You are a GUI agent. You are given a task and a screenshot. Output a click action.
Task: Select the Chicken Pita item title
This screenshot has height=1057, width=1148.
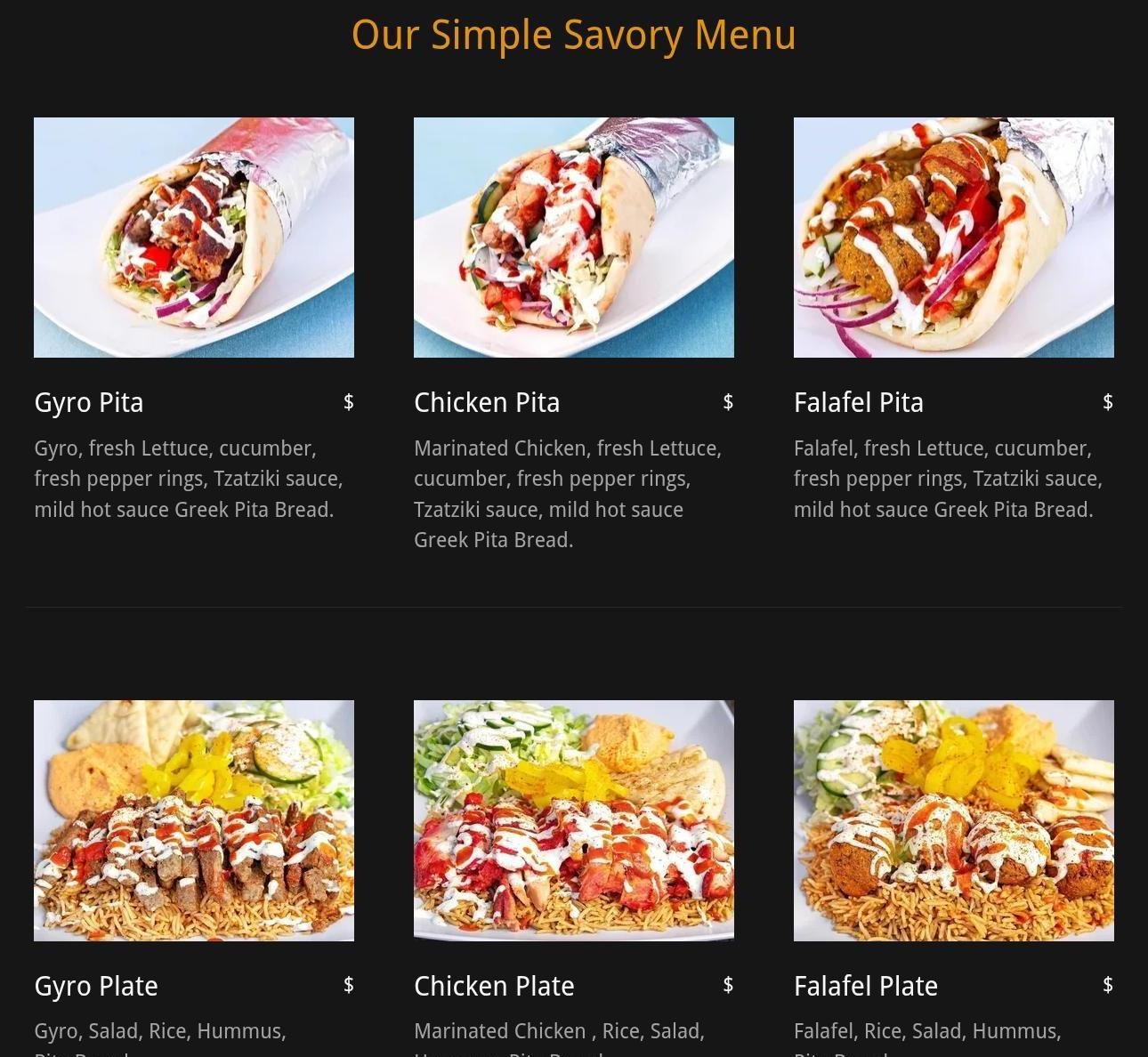pyautogui.click(x=487, y=402)
